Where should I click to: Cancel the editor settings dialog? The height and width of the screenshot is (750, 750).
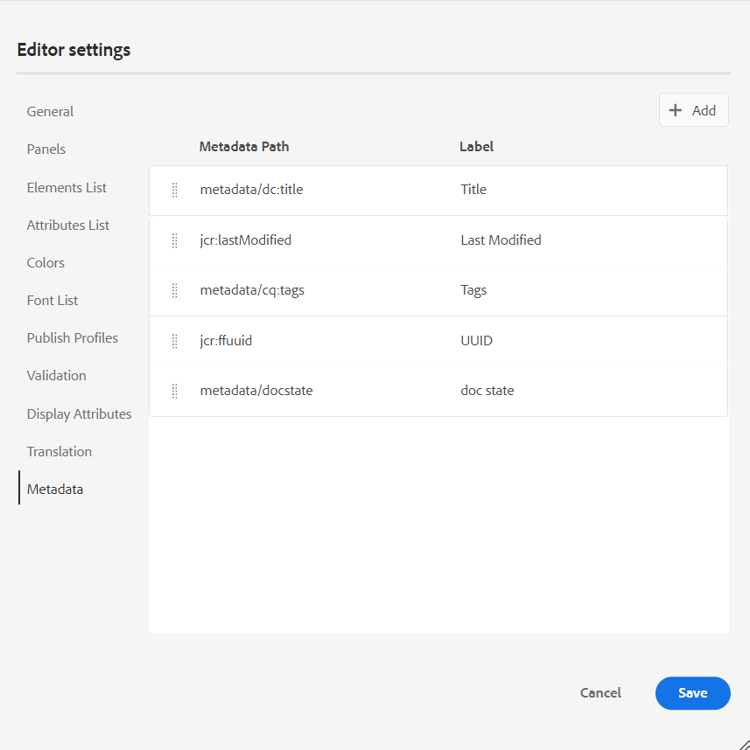coord(600,693)
